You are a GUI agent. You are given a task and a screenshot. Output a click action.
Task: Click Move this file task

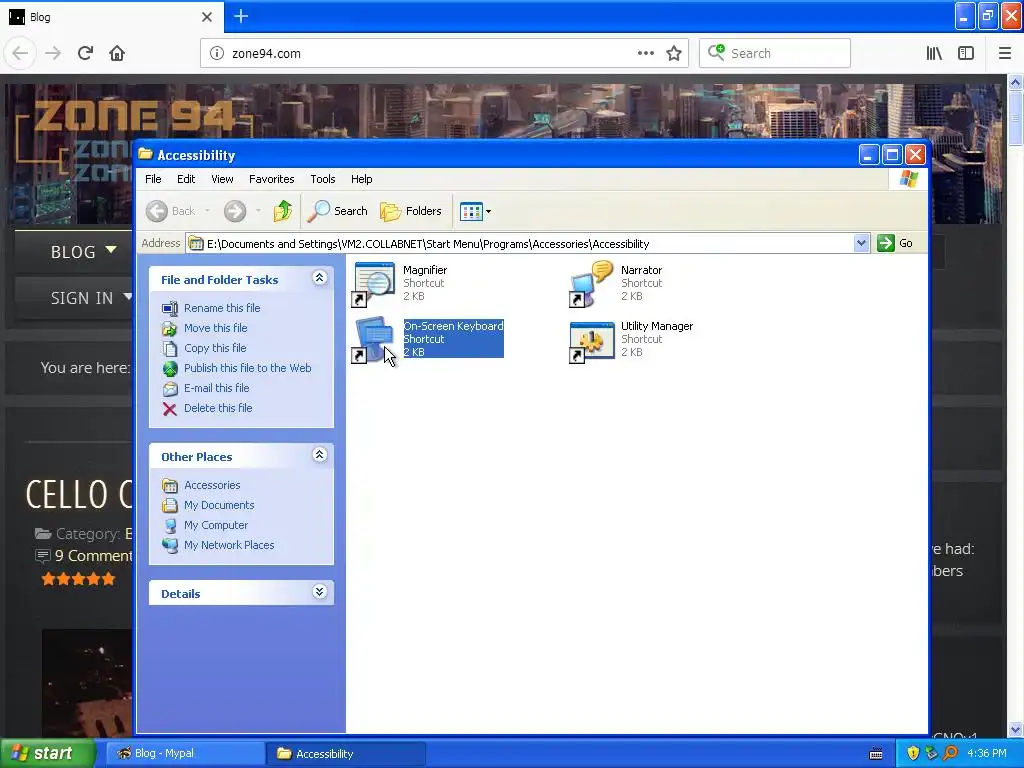pos(216,328)
